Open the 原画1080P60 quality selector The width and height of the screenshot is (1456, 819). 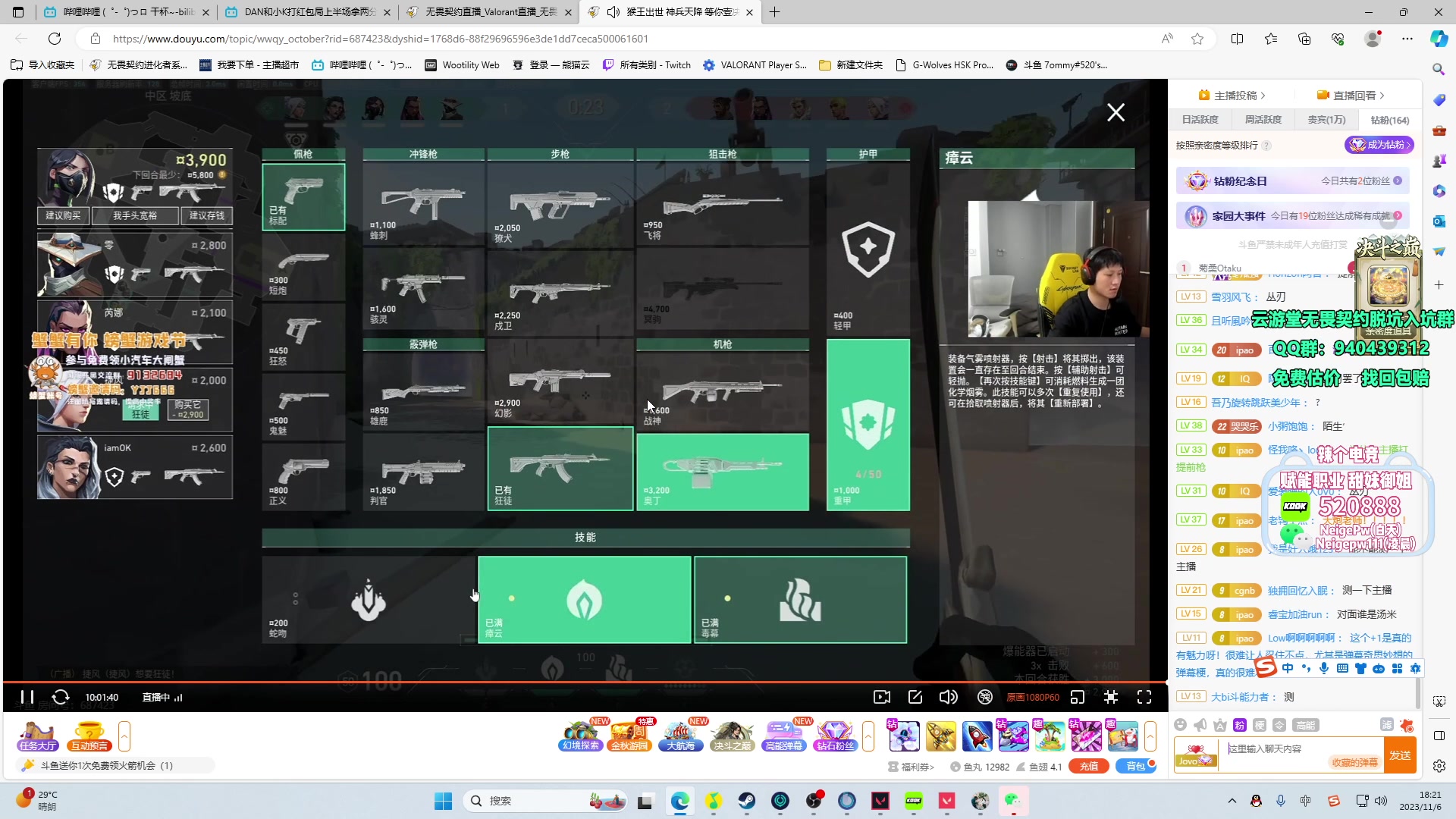1033,698
